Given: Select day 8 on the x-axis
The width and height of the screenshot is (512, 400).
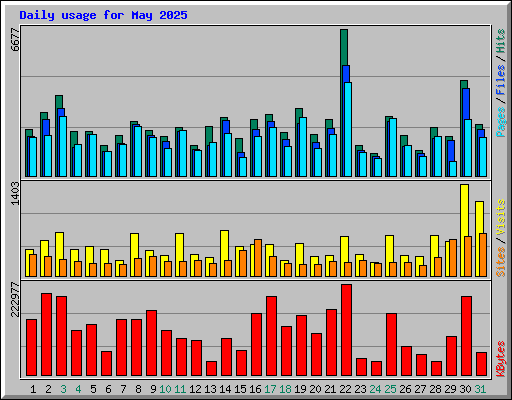Looking at the screenshot, I should (x=138, y=389).
